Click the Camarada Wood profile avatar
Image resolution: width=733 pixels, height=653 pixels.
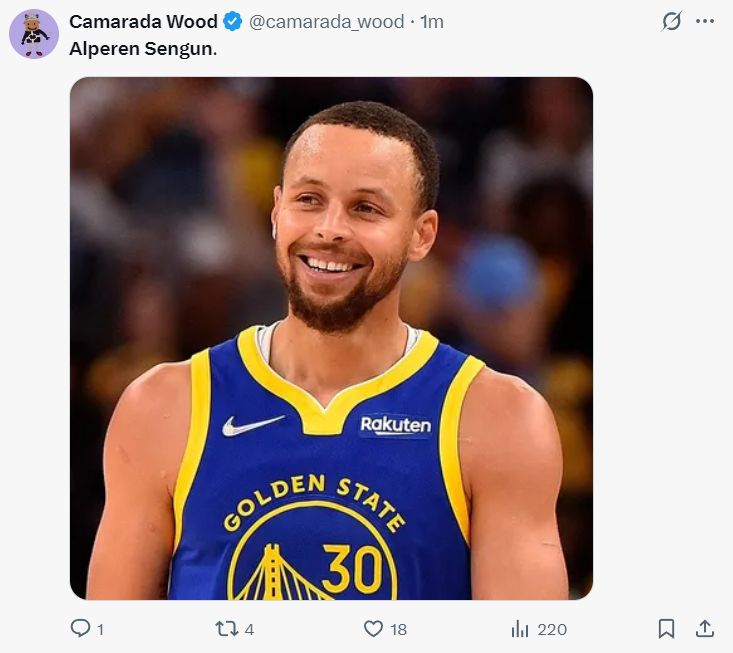[34, 34]
